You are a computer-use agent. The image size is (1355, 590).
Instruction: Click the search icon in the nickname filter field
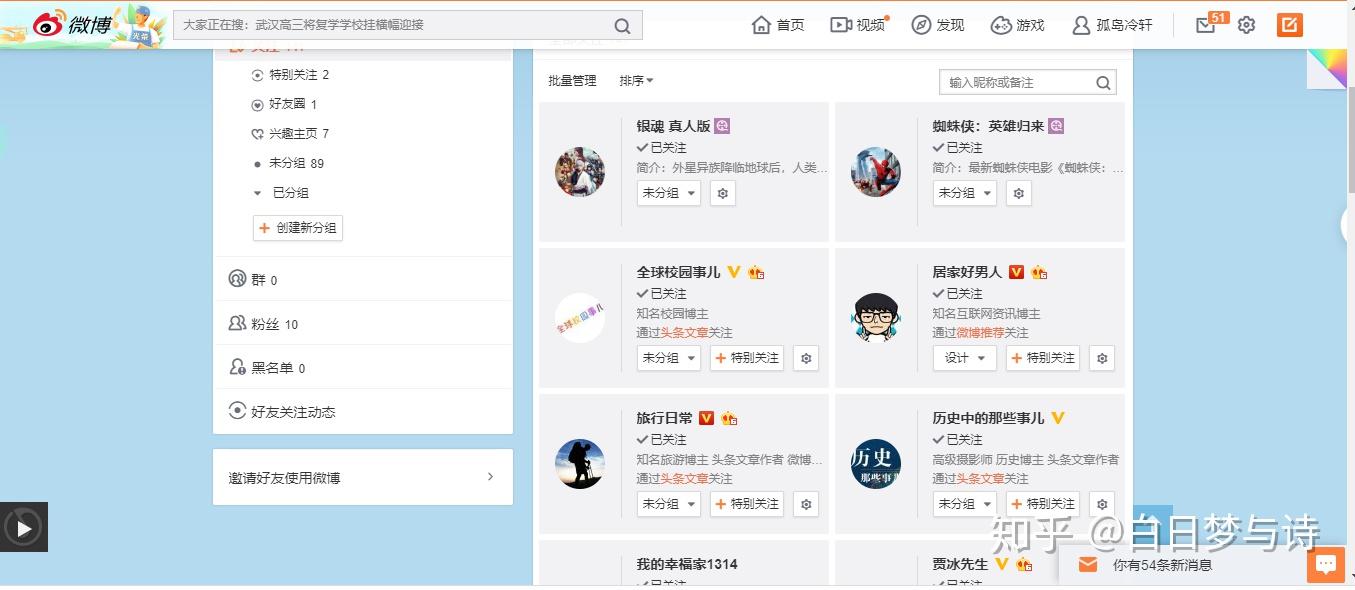(x=1104, y=83)
